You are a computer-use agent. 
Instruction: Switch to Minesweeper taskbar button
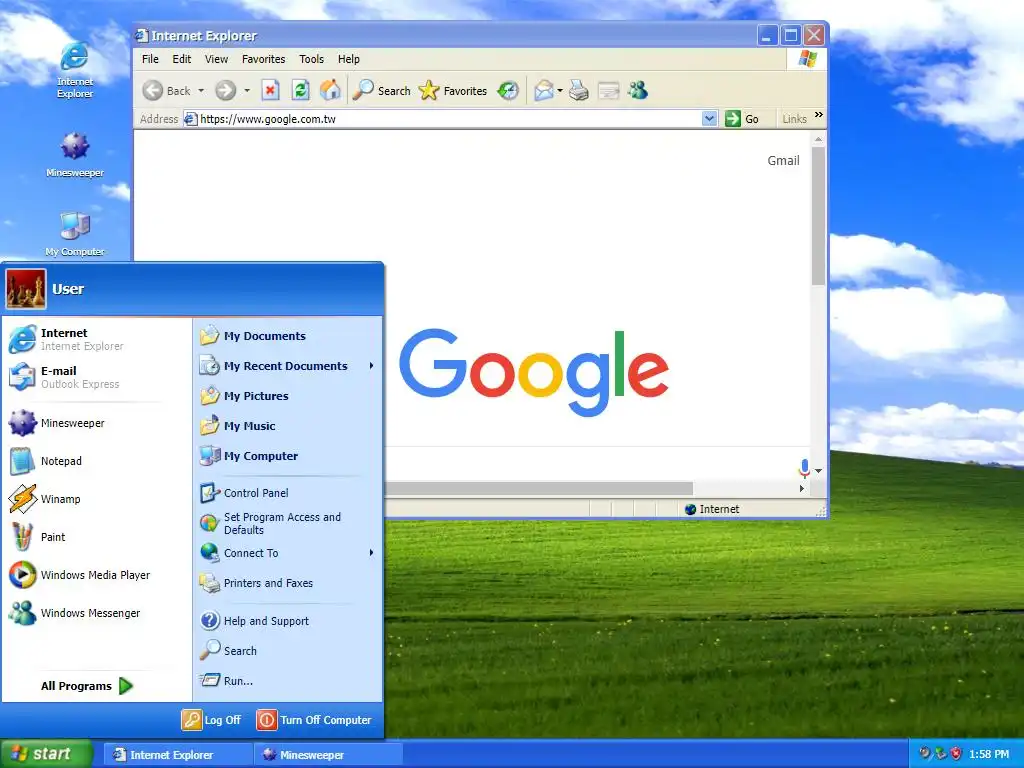click(327, 755)
